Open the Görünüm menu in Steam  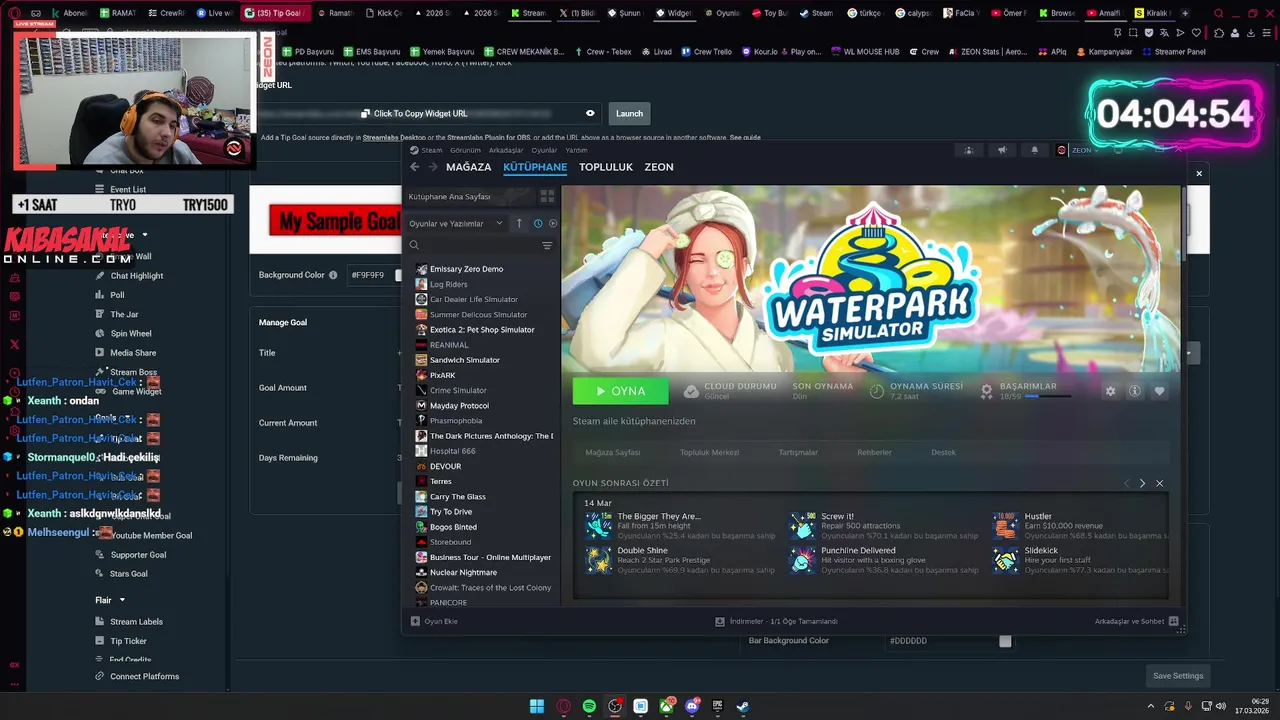pyautogui.click(x=465, y=150)
